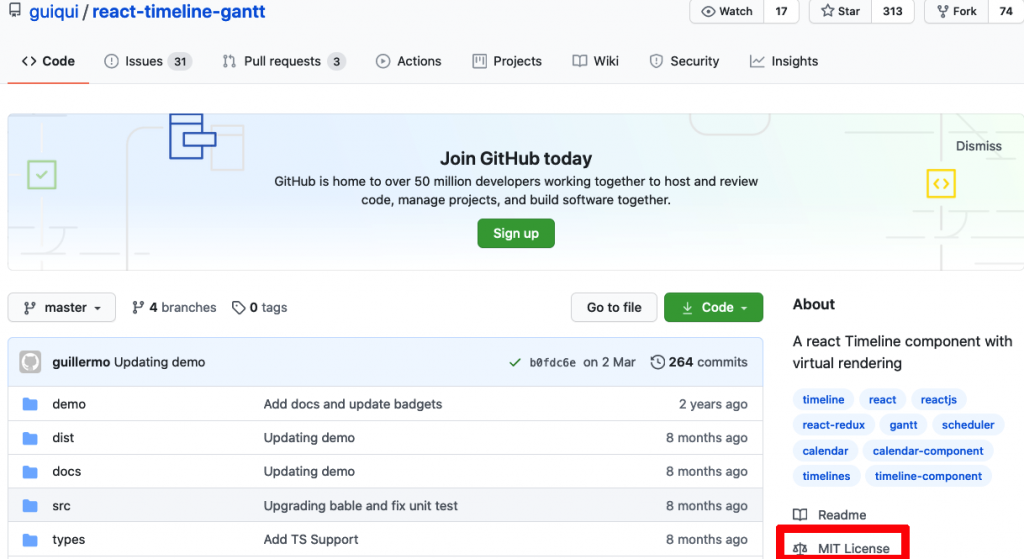
Task: Select the calendar-component topic tag
Action: tap(928, 451)
